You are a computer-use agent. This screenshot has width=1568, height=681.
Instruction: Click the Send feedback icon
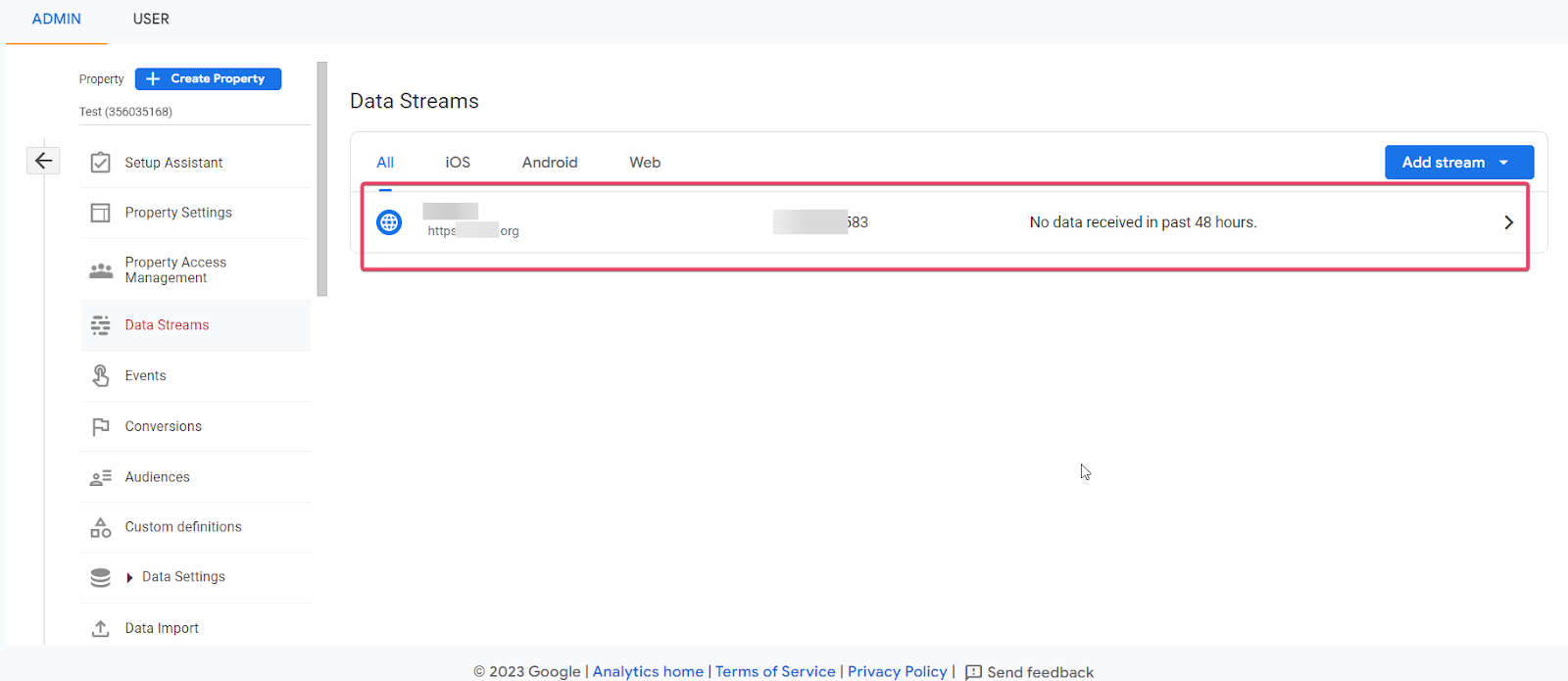point(973,672)
